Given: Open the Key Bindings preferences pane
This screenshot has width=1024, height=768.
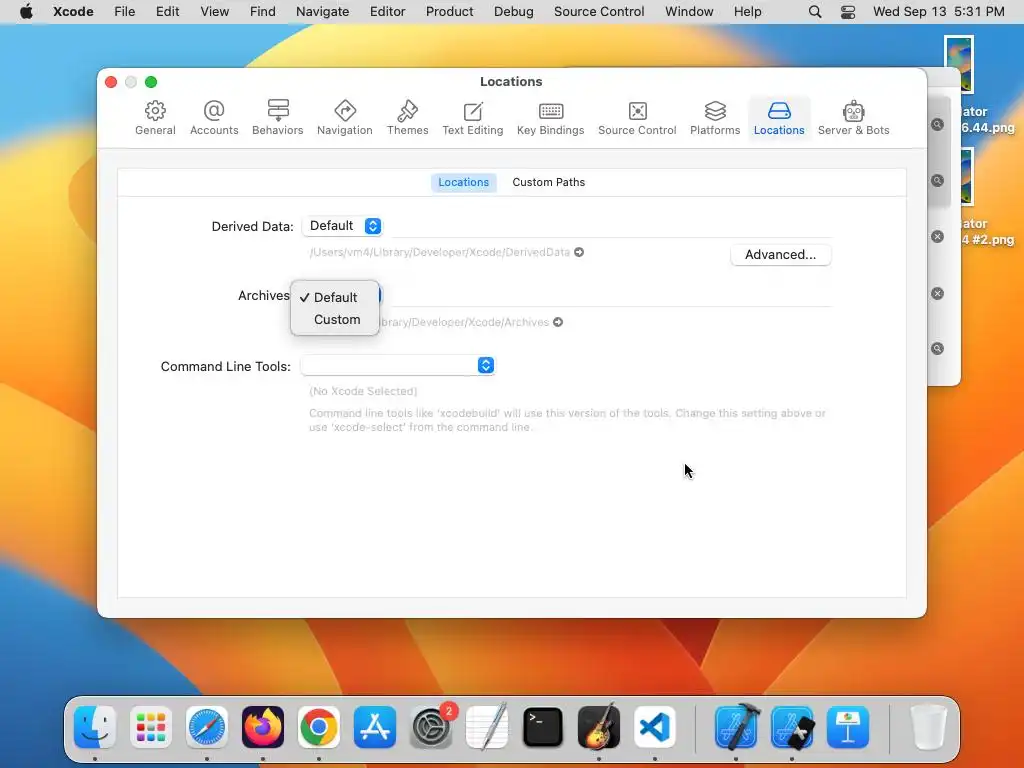Looking at the screenshot, I should (551, 118).
